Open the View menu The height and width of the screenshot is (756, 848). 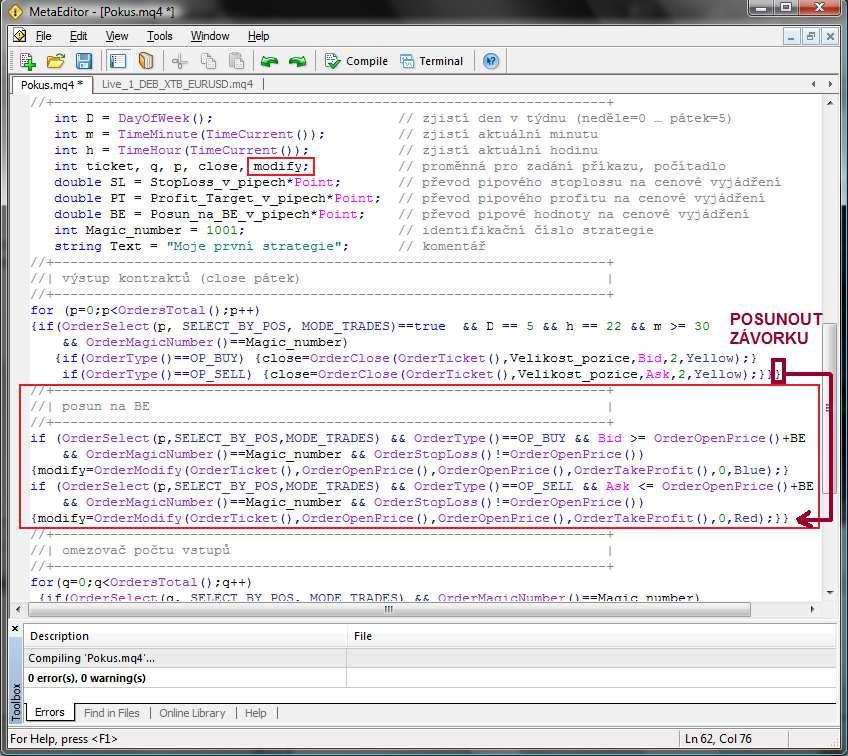[x=117, y=36]
